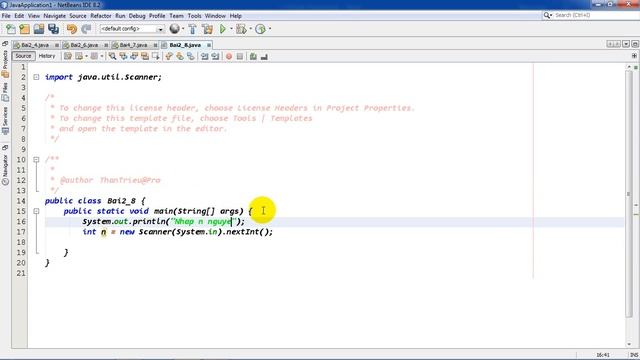This screenshot has height=360, width=640.
Task: Toggle highlight search in editor toolbar
Action: point(144,56)
